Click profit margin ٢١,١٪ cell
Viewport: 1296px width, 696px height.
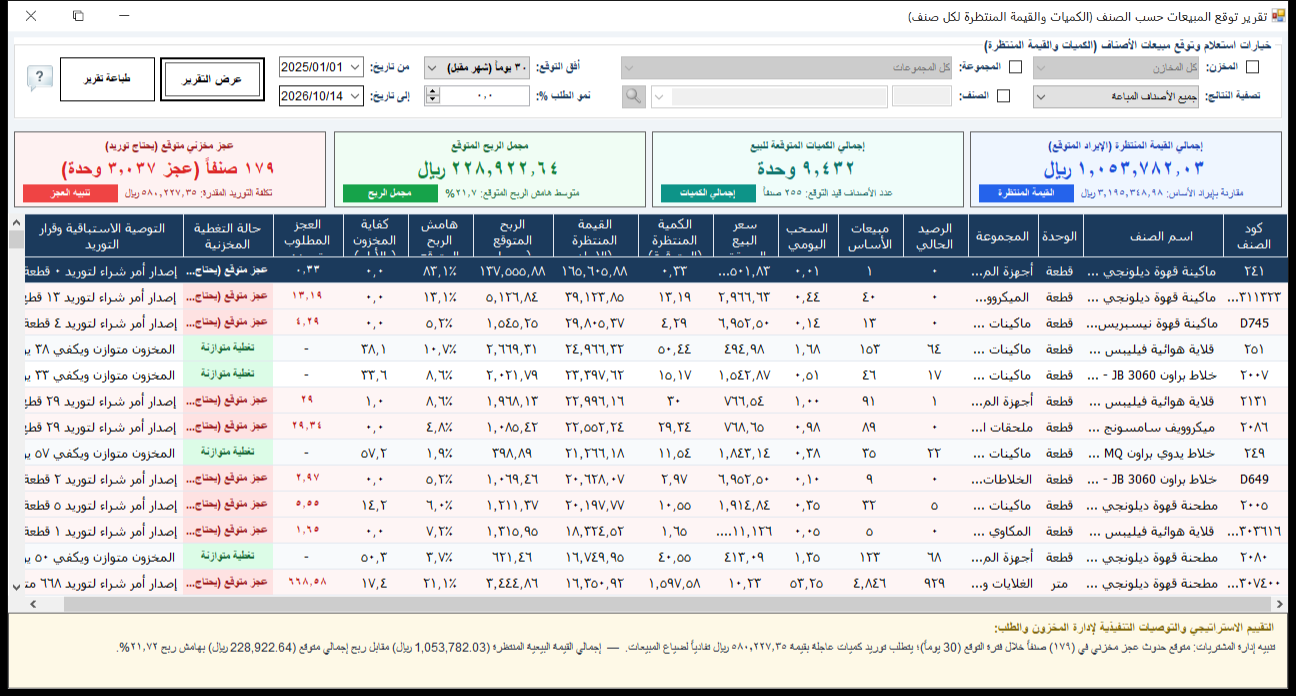click(441, 583)
